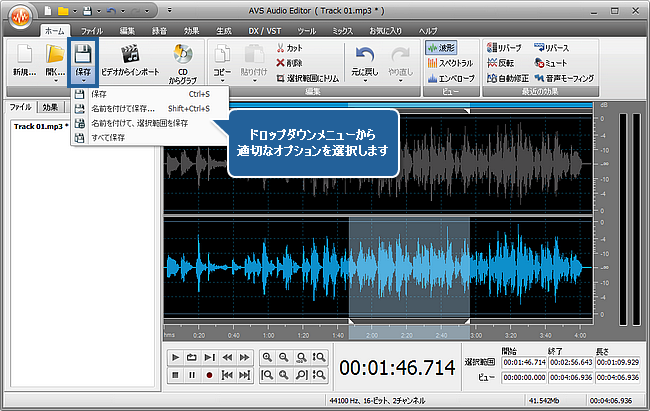Apply the Mute (ミュート) effect
The image size is (650, 411).
point(551,63)
